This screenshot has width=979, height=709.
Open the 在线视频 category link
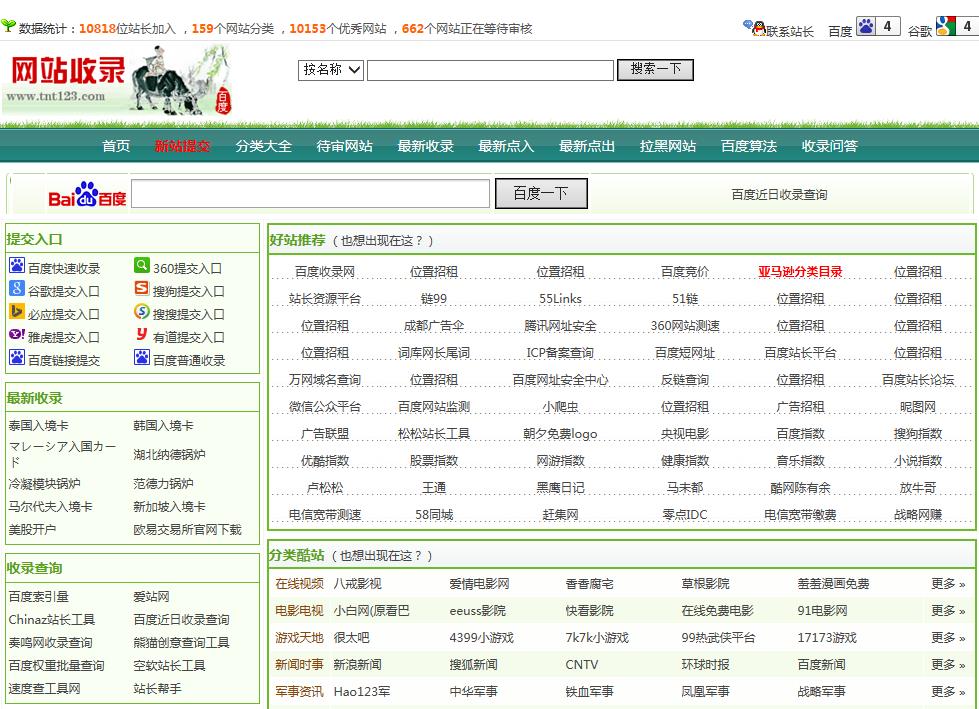[x=300, y=584]
